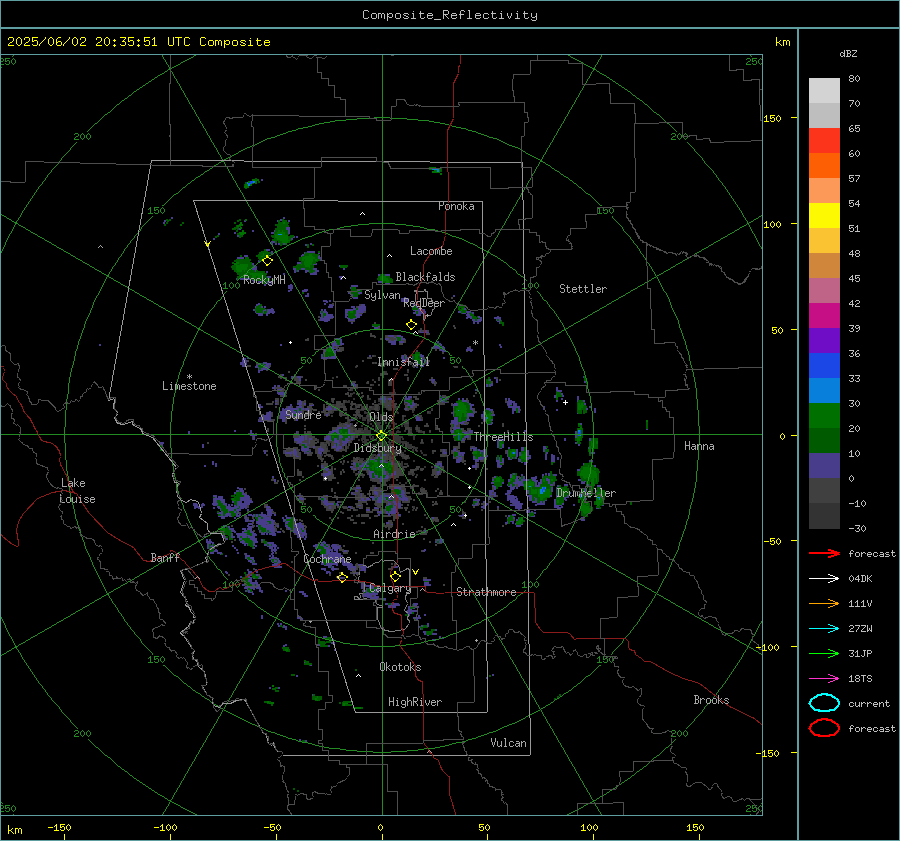Click the Vulcan city label

point(508,743)
